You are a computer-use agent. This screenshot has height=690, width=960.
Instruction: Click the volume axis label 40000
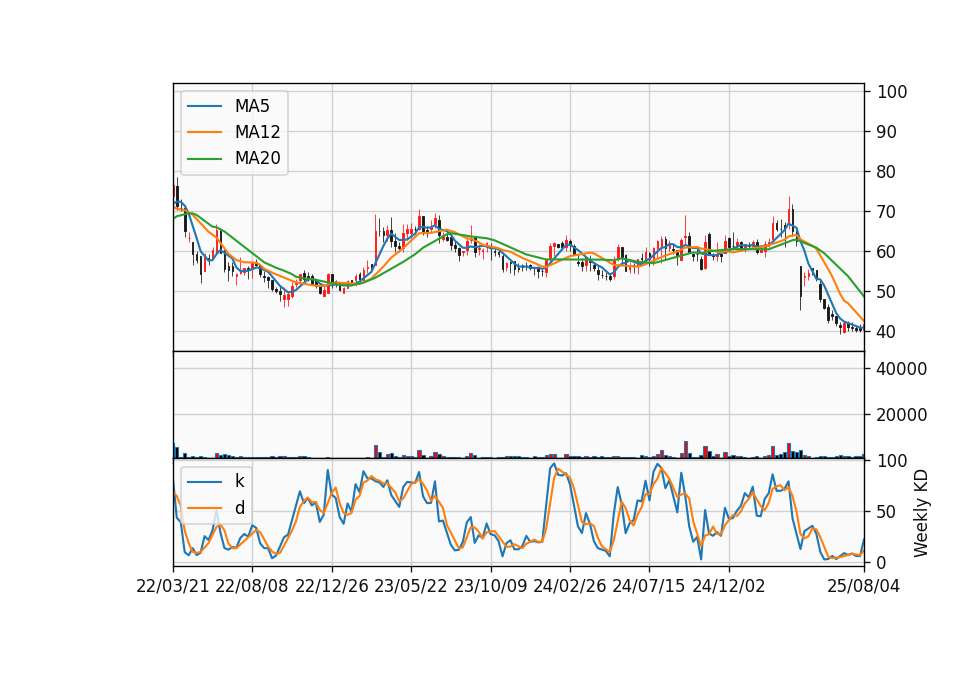pyautogui.click(x=902, y=369)
